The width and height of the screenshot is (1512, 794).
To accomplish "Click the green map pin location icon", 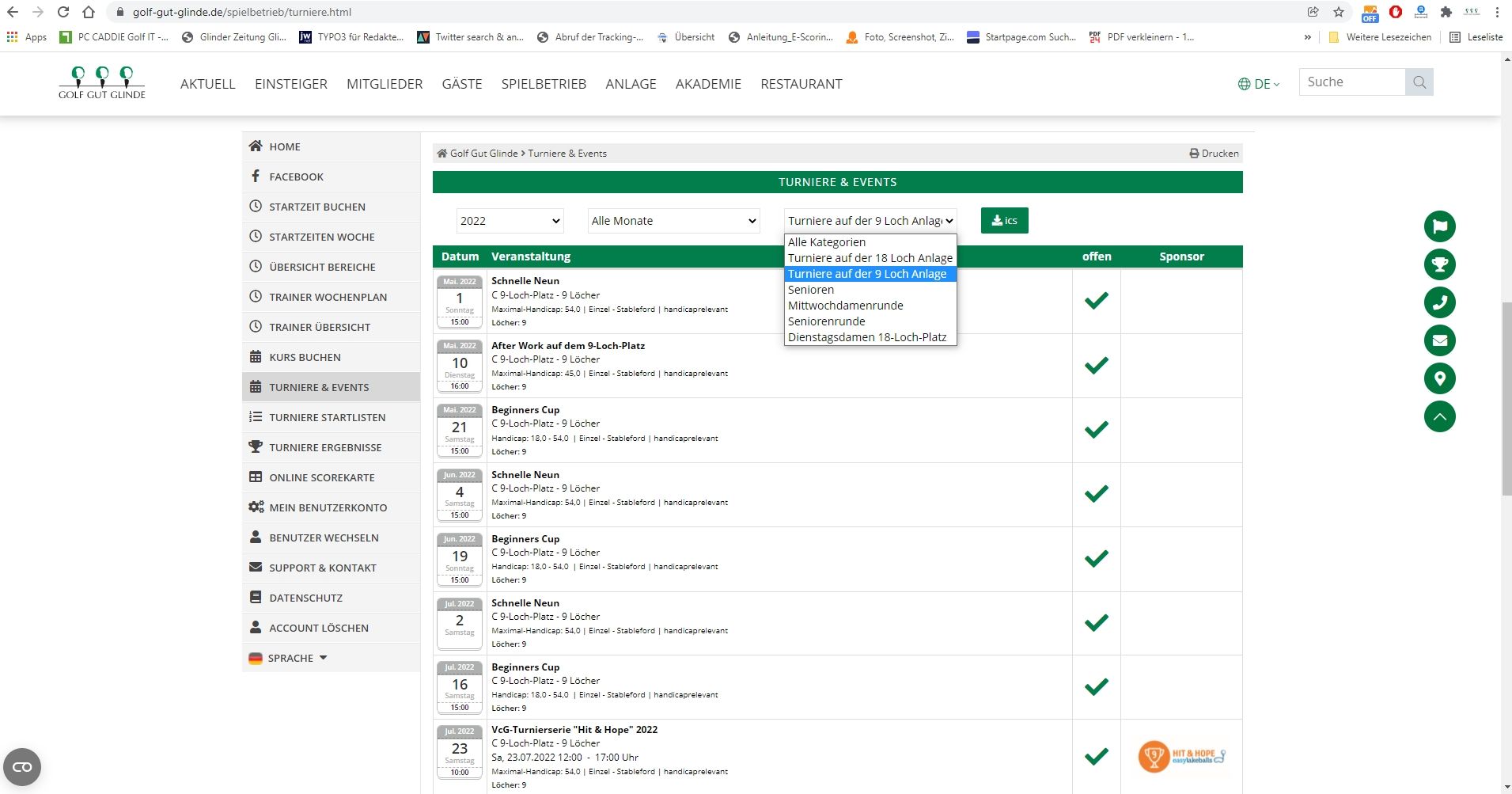I will click(x=1439, y=378).
